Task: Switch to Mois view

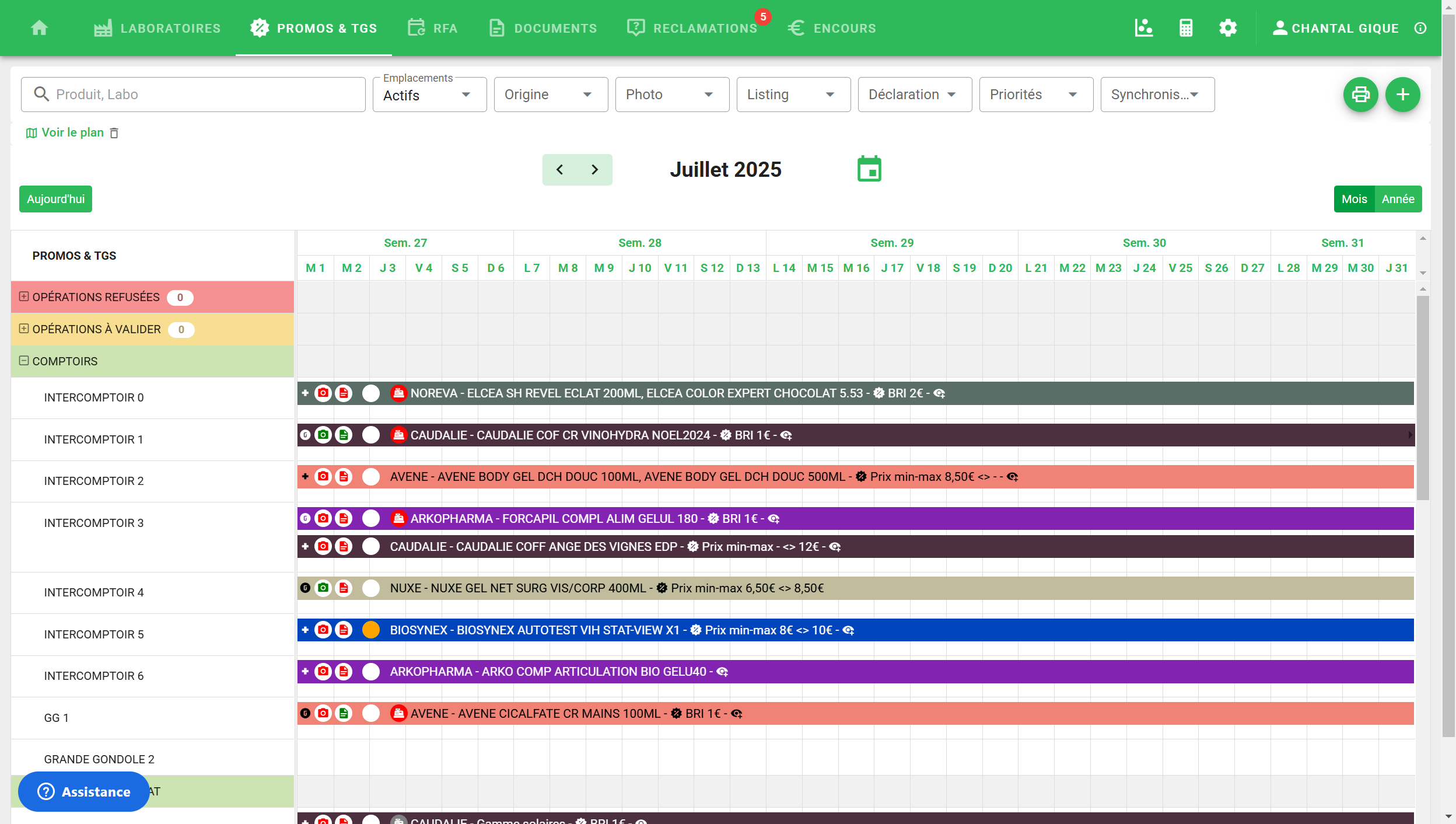Action: pos(1354,199)
